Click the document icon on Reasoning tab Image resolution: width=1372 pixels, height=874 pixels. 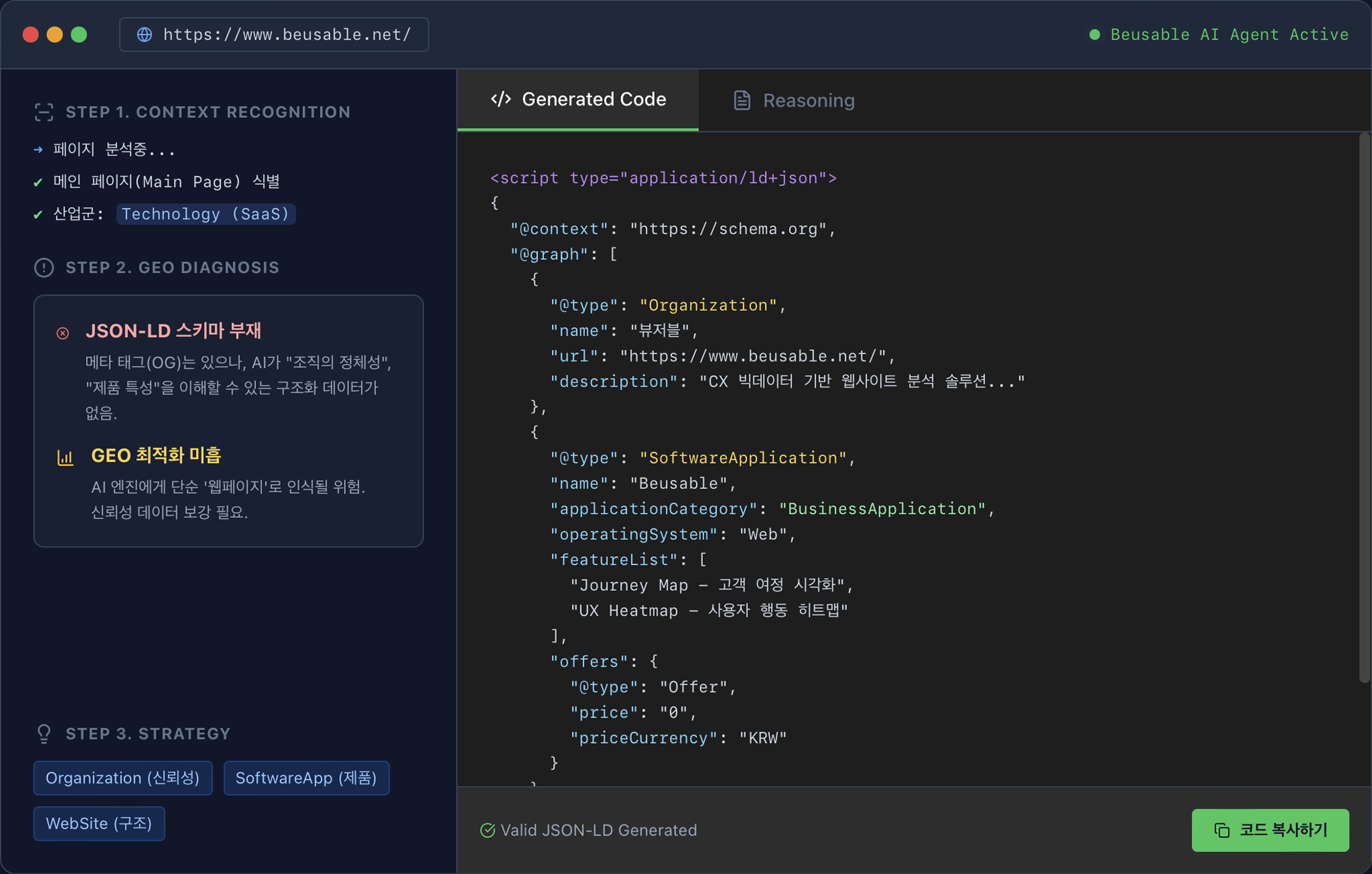(x=741, y=100)
